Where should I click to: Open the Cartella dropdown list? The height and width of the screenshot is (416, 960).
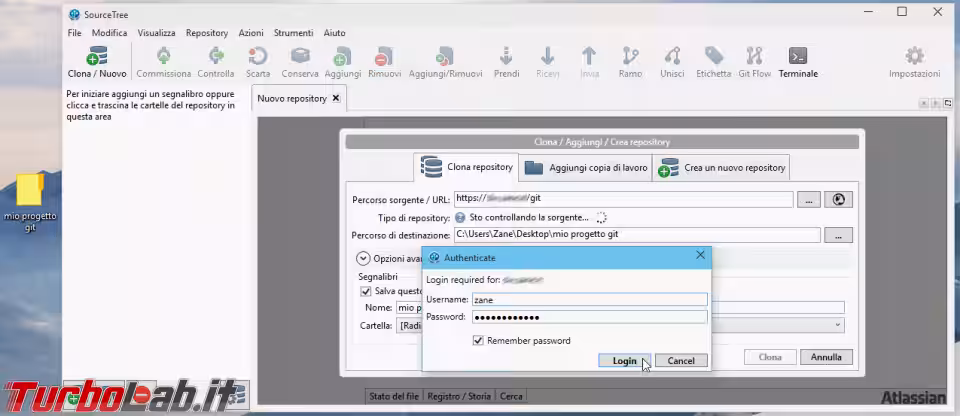836,325
